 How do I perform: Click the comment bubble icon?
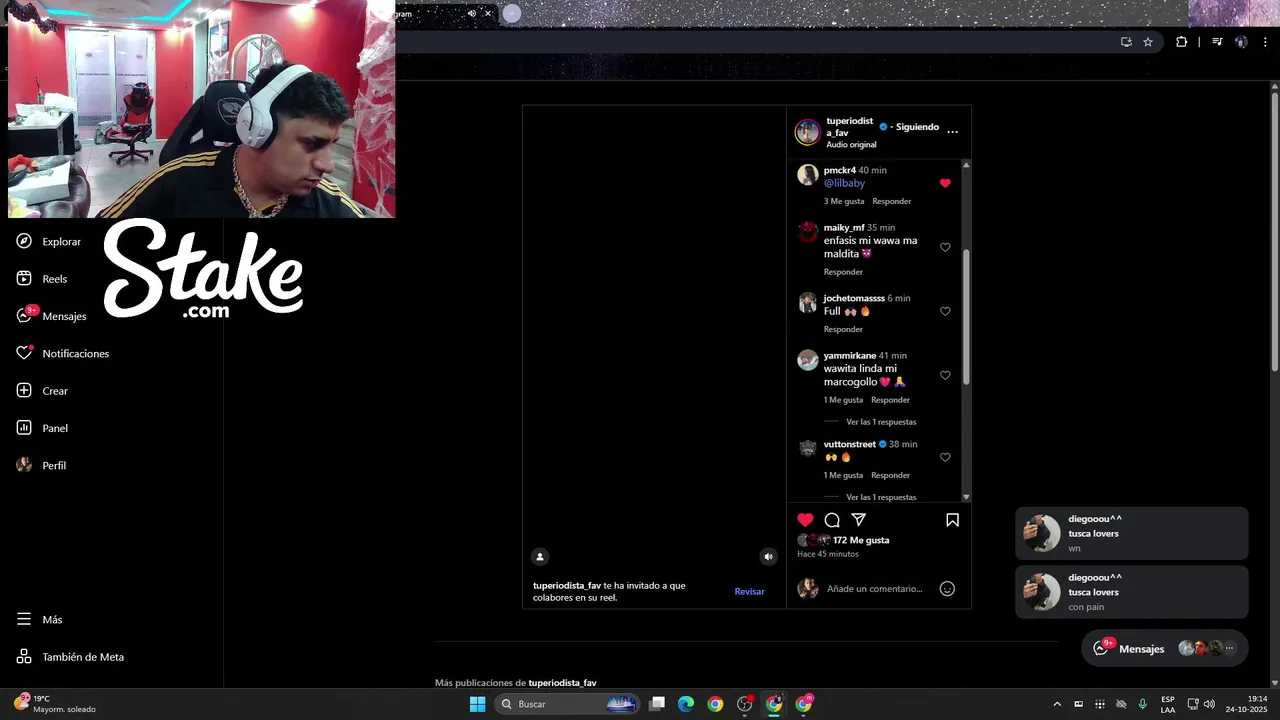832,520
